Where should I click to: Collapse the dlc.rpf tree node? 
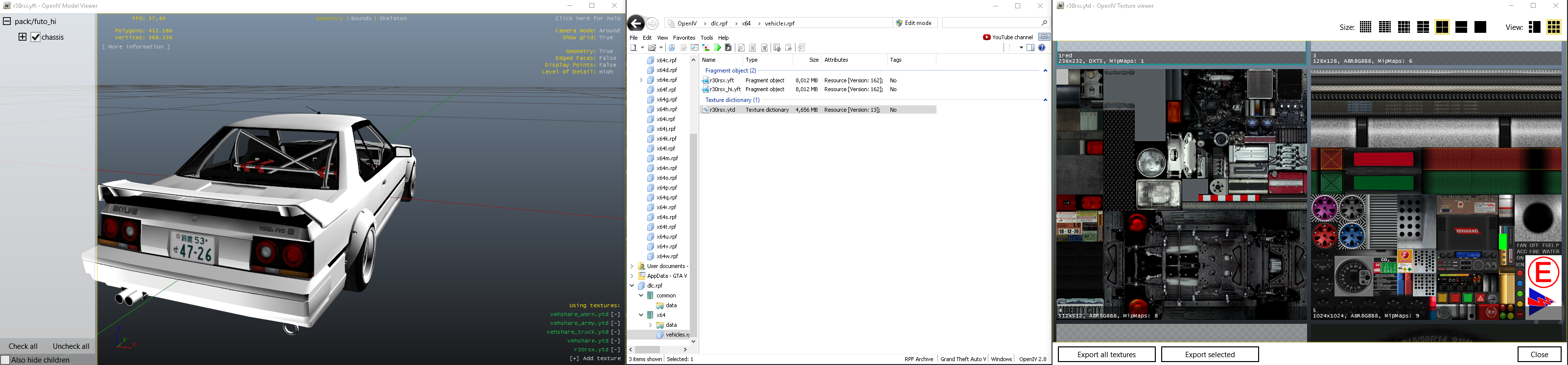[x=632, y=286]
